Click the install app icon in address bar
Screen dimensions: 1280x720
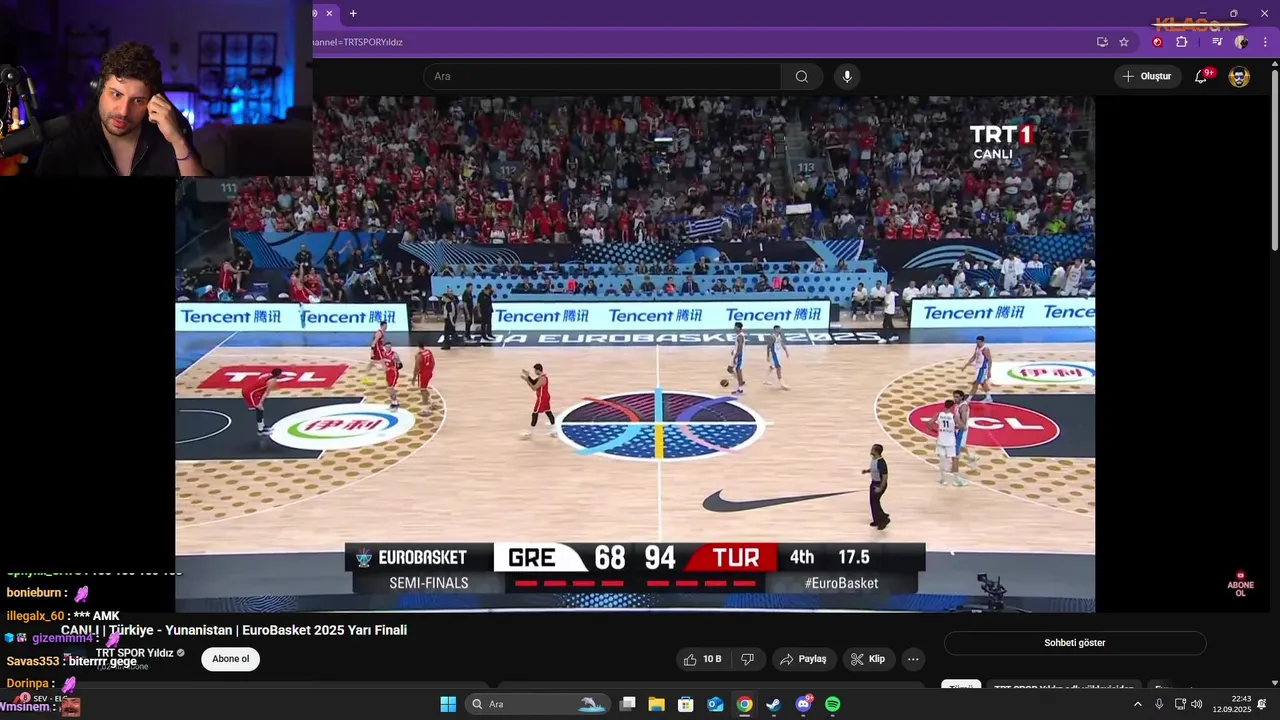[1102, 42]
